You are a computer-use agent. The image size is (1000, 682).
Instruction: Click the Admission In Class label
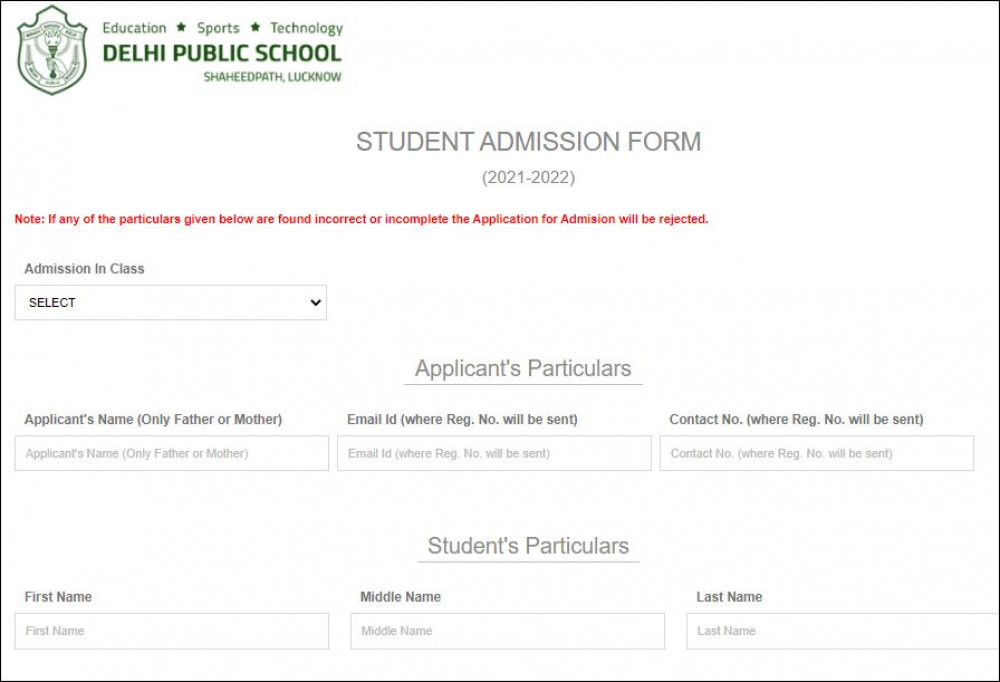pos(84,268)
